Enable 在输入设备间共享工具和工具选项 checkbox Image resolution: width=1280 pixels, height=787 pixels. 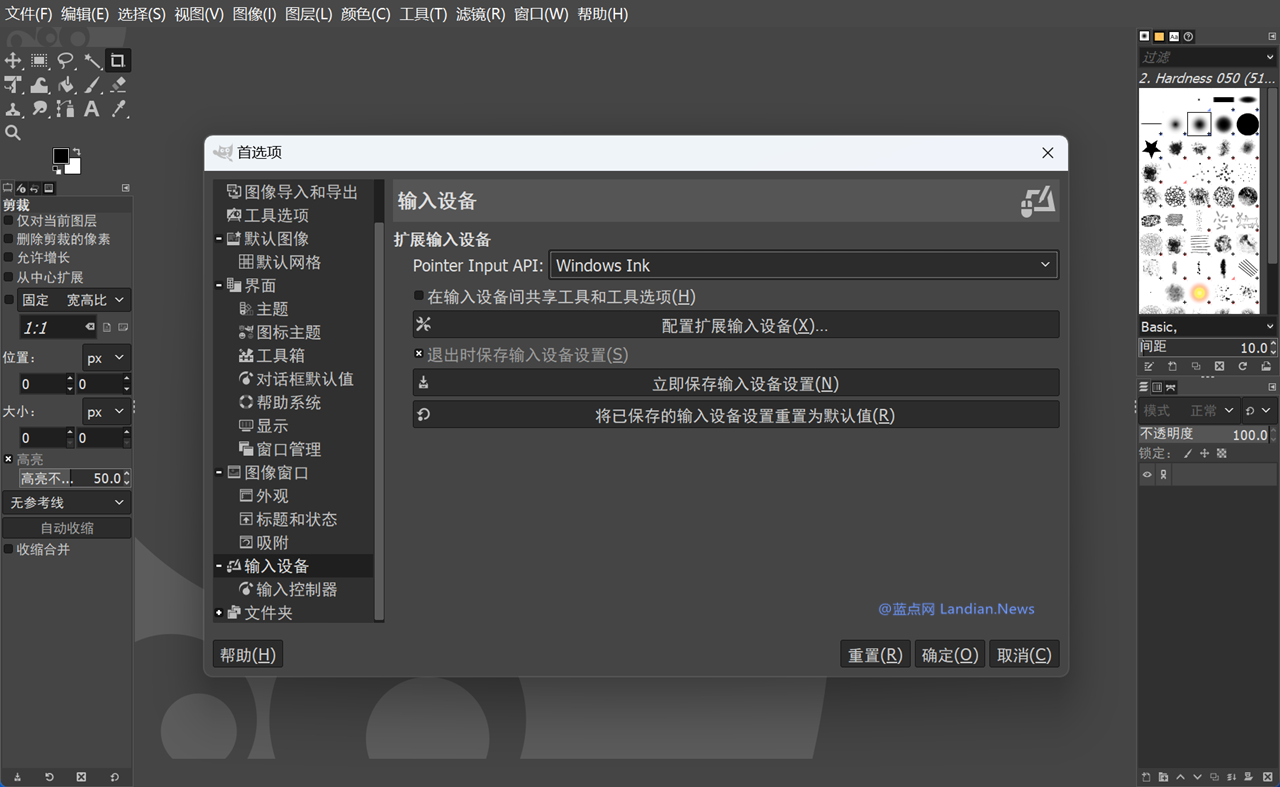[419, 296]
